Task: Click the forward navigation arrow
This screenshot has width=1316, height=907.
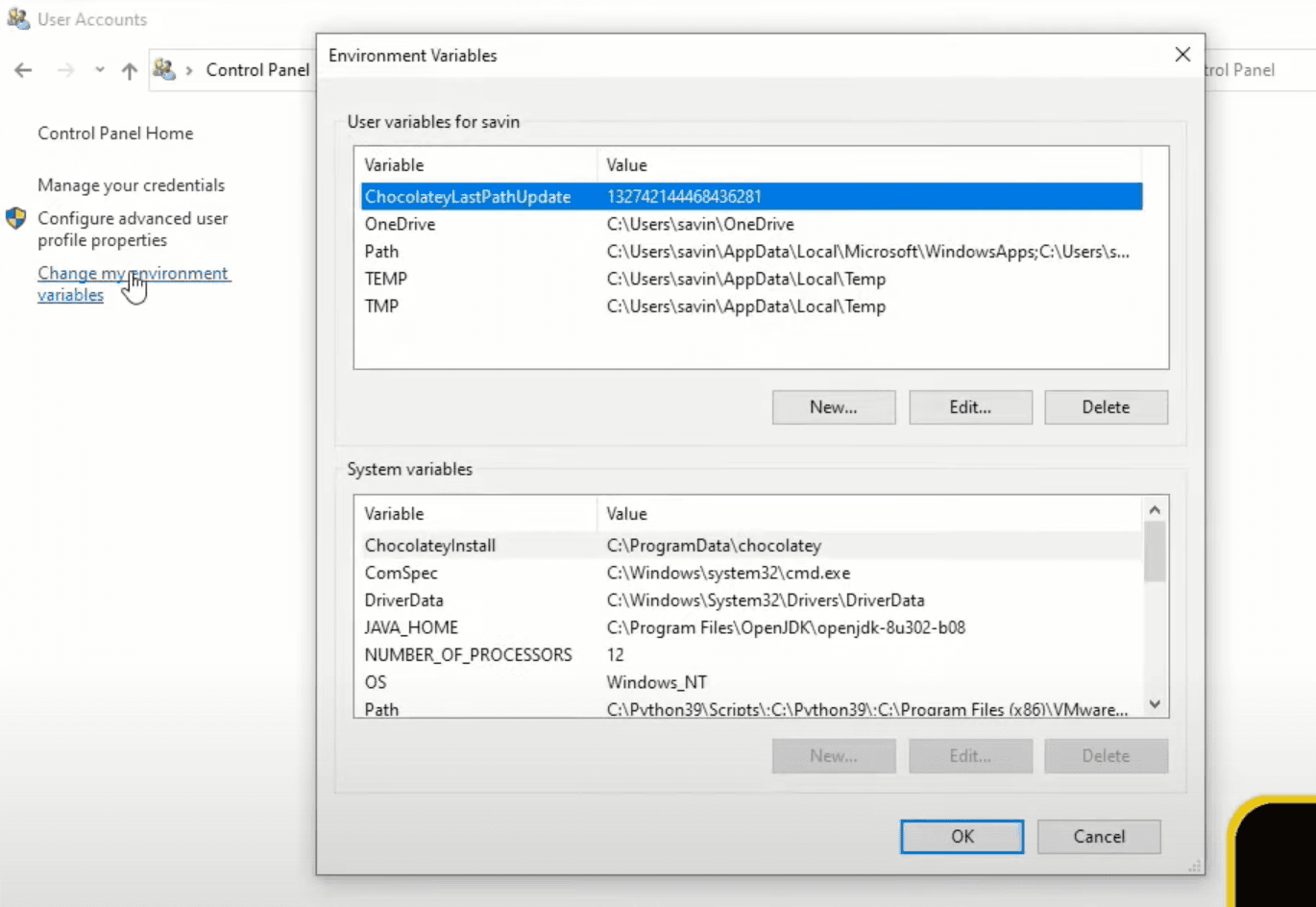Action: (x=64, y=70)
